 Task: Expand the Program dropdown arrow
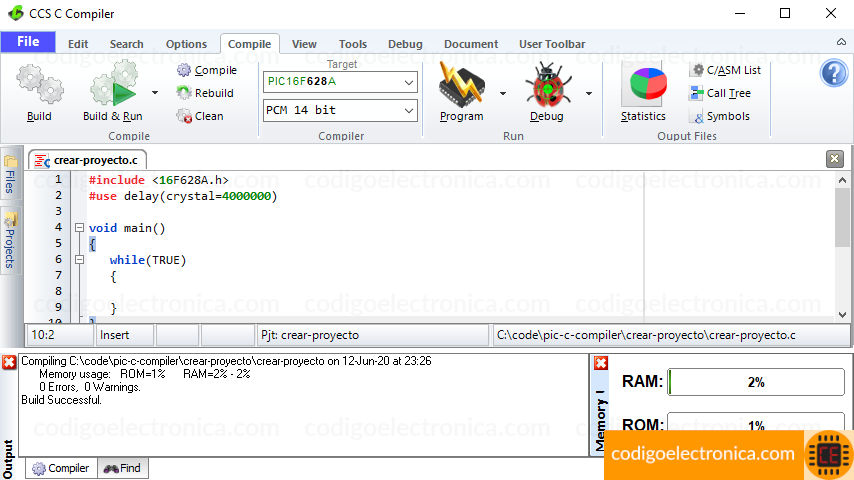503,94
